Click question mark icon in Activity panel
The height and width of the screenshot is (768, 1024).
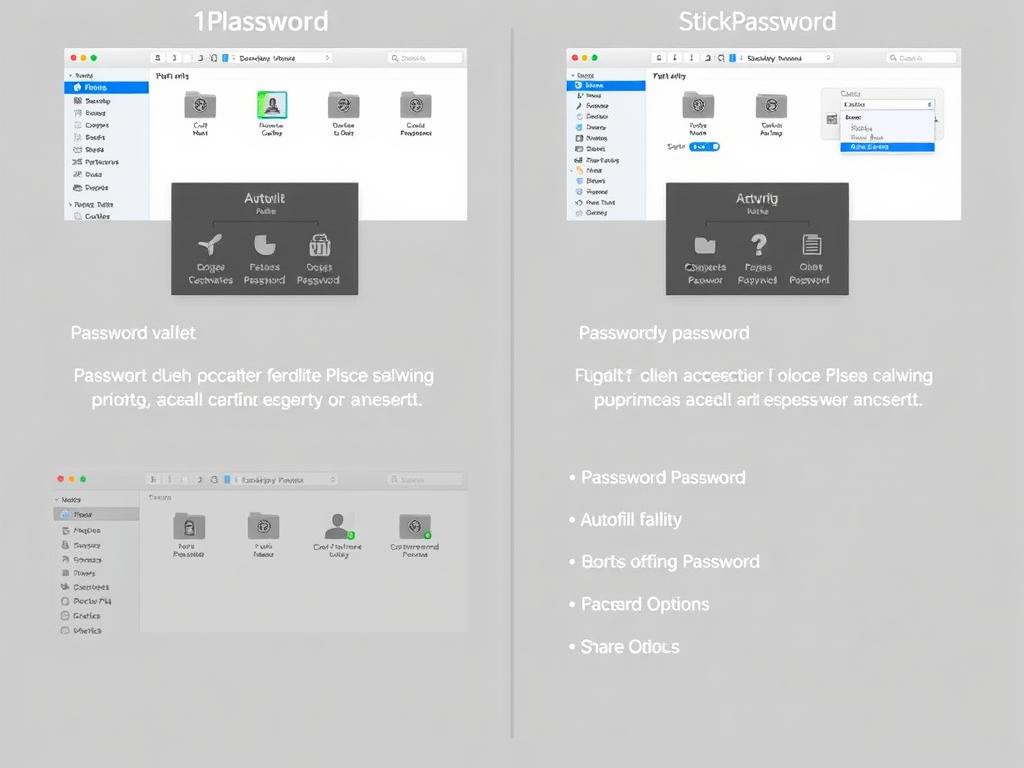point(758,245)
